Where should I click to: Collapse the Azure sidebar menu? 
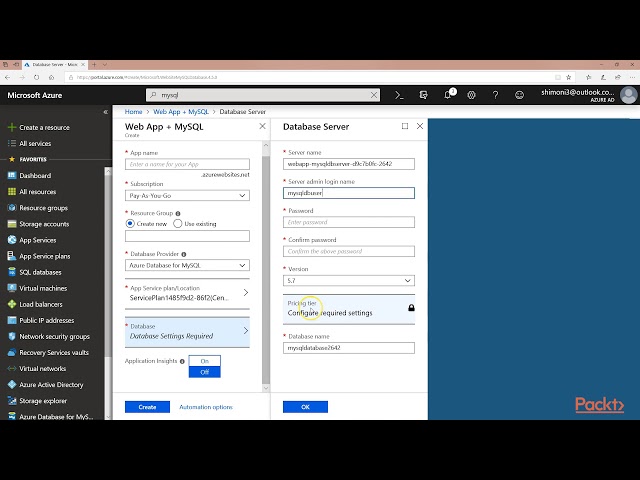[x=106, y=111]
